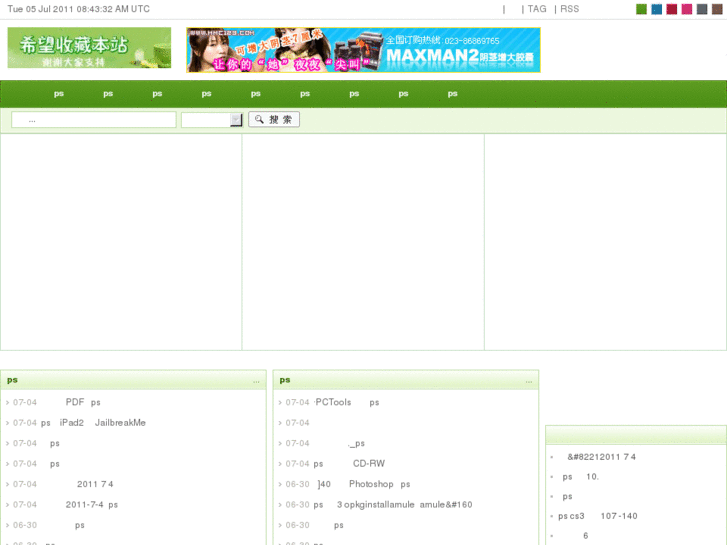Open the iPad2 JailbreakMe article
Viewport: 727px width, 545px height.
pyautogui.click(x=93, y=423)
